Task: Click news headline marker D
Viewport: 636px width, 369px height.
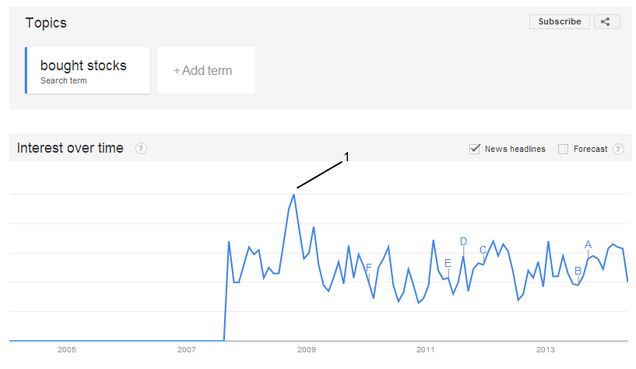Action: click(x=464, y=241)
